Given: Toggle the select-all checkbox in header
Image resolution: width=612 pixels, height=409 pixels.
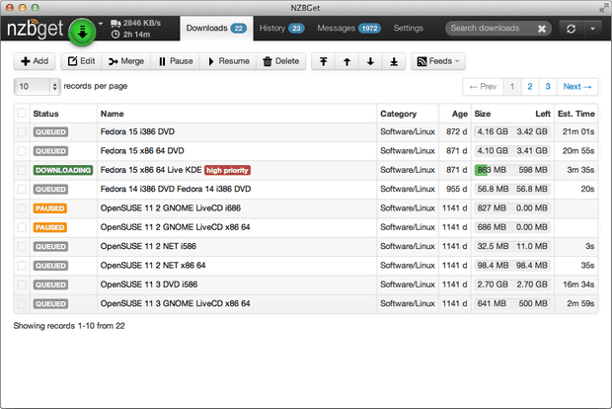Looking at the screenshot, I should coord(22,113).
